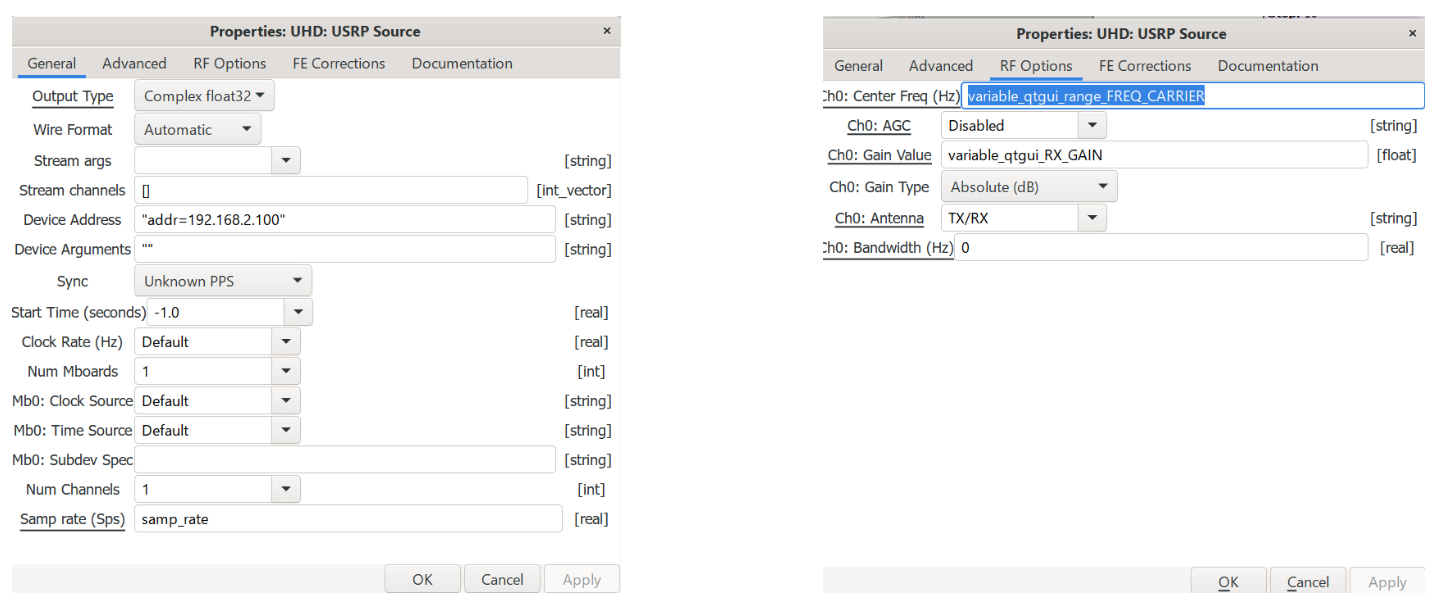1440x615 pixels.
Task: Click the Ch0: AGC label
Action: tap(879, 125)
